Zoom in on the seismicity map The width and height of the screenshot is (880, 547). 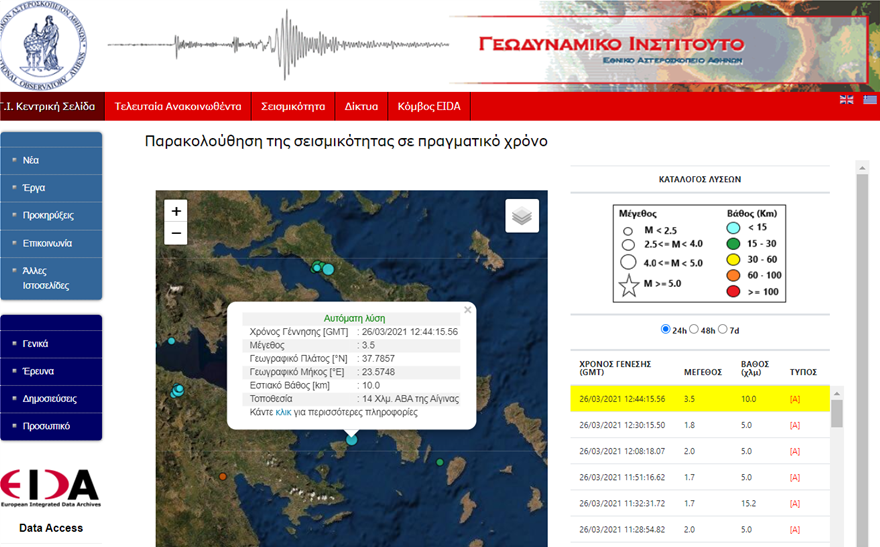click(x=176, y=211)
